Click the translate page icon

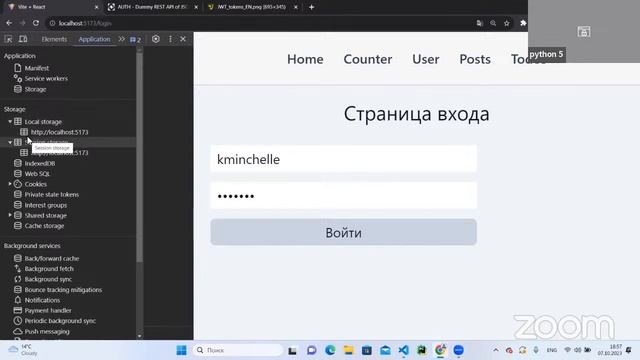tap(480, 23)
